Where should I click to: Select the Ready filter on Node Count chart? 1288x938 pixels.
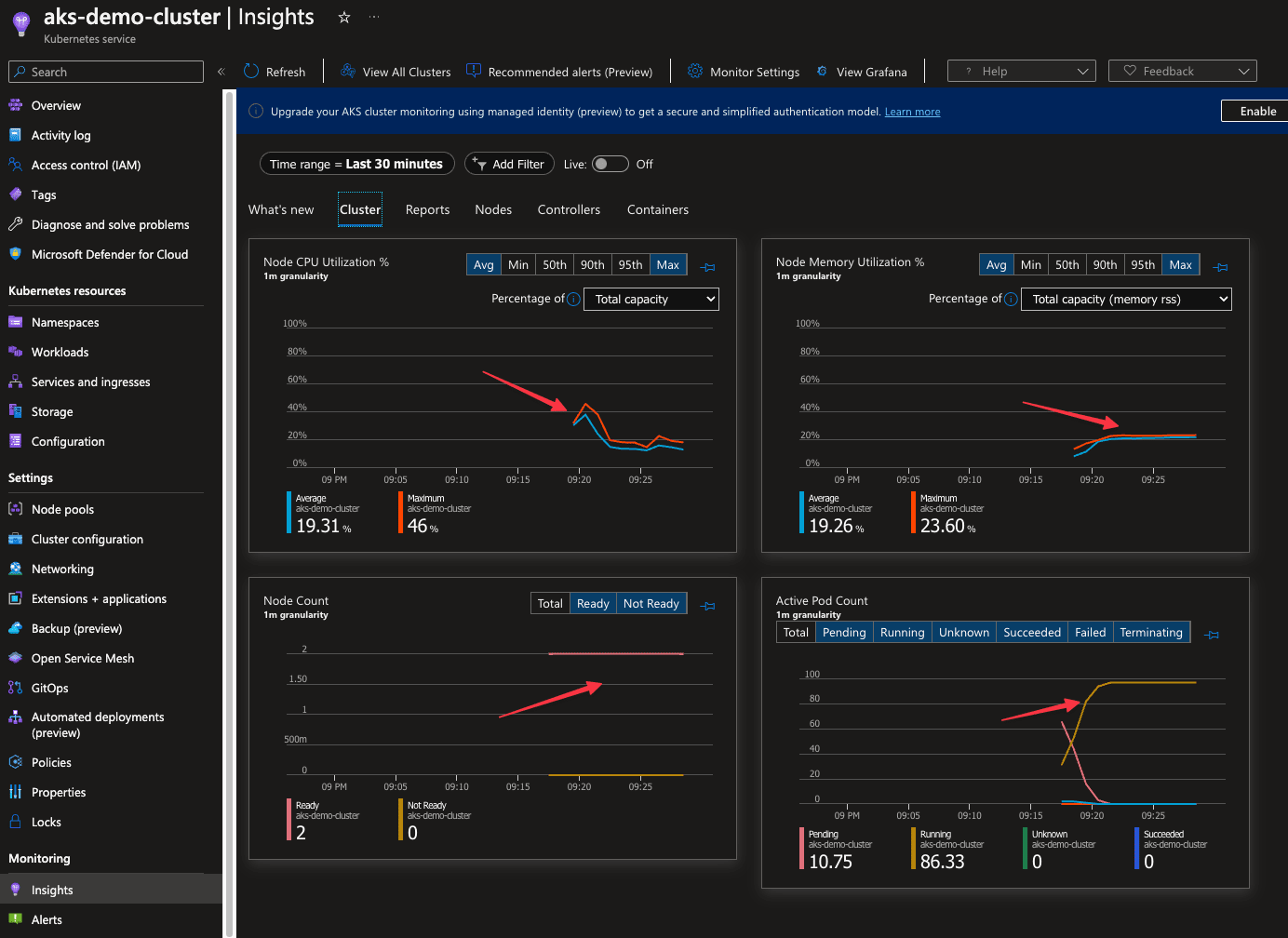point(593,603)
